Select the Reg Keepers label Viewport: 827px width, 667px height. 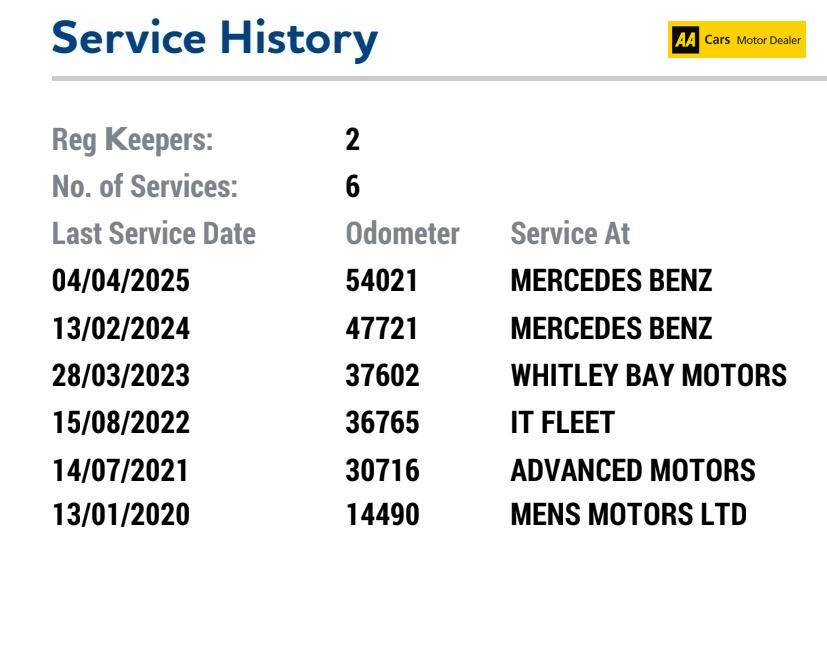132,140
